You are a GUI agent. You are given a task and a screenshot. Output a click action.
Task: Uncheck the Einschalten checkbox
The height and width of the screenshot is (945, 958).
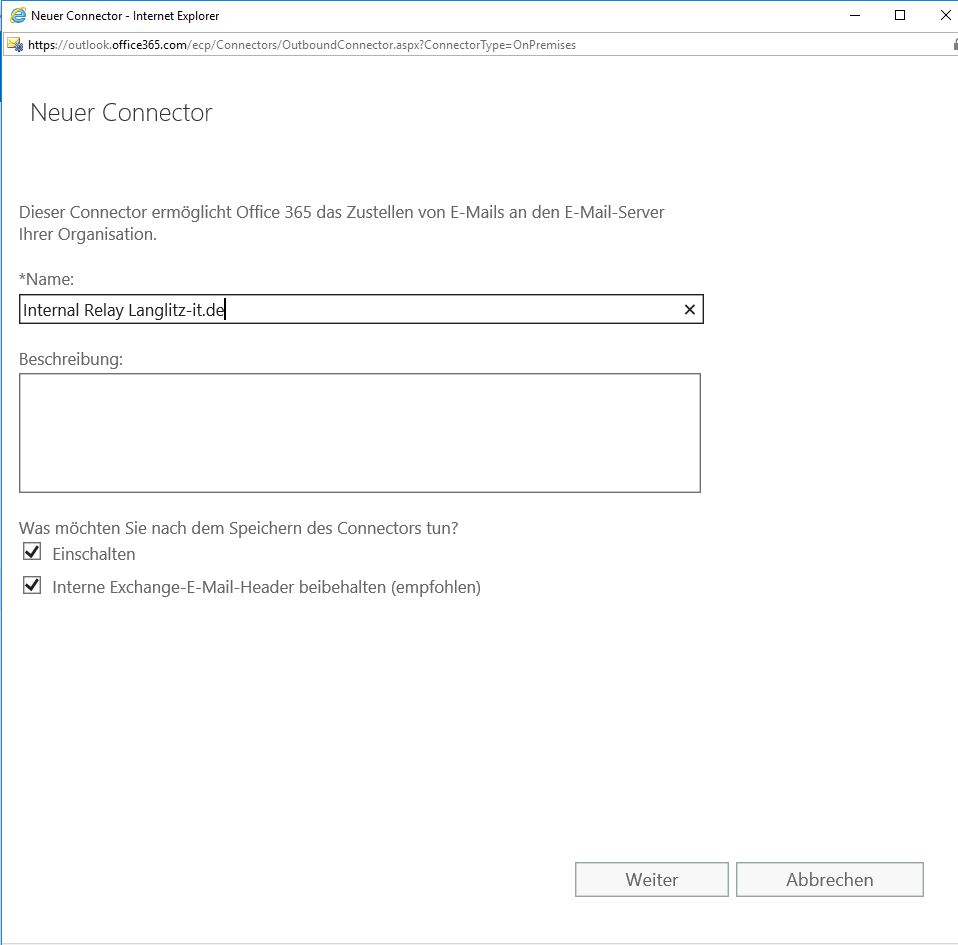[x=32, y=552]
